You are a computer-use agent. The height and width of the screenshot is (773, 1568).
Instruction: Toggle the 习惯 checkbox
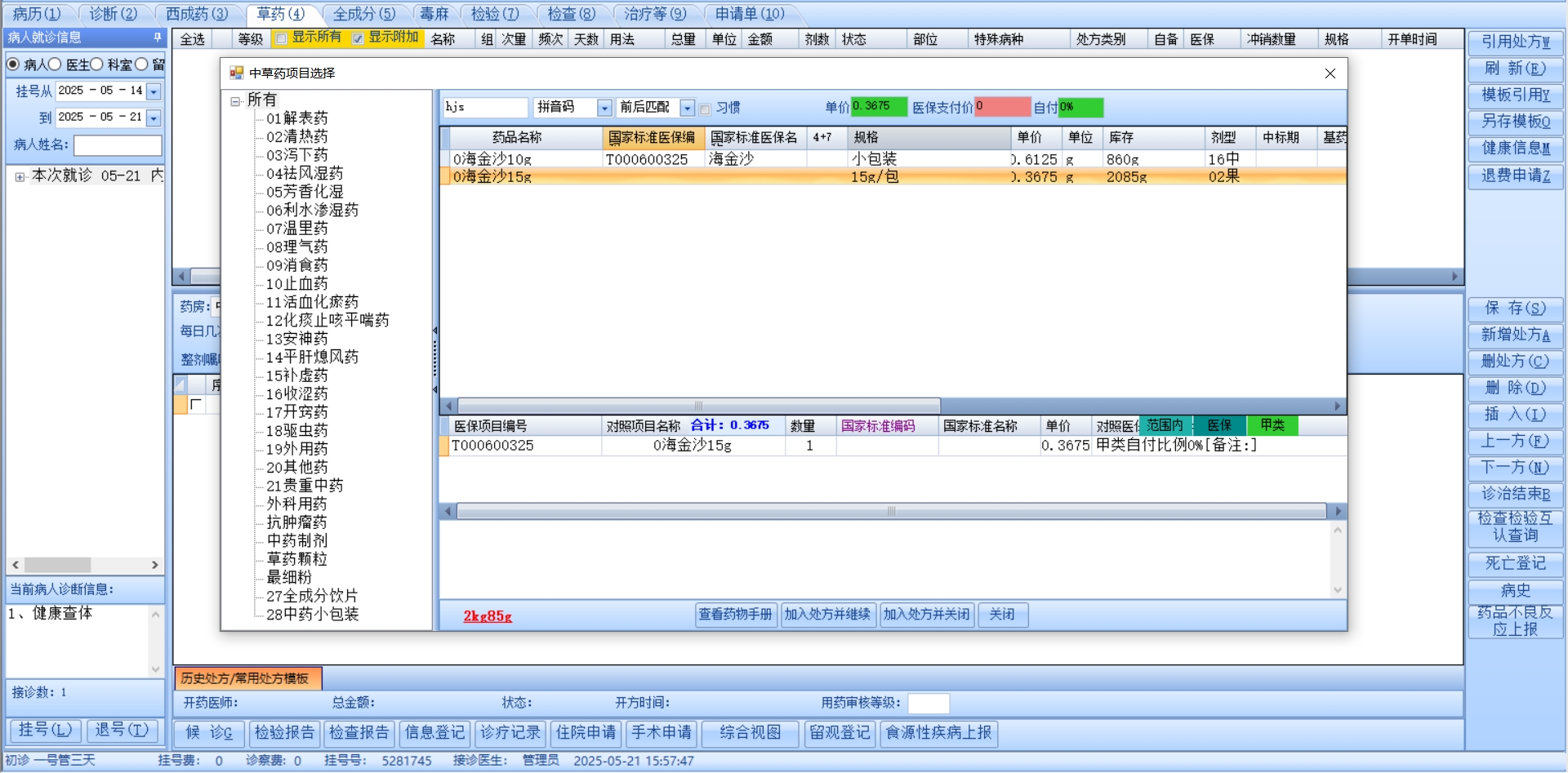[705, 109]
